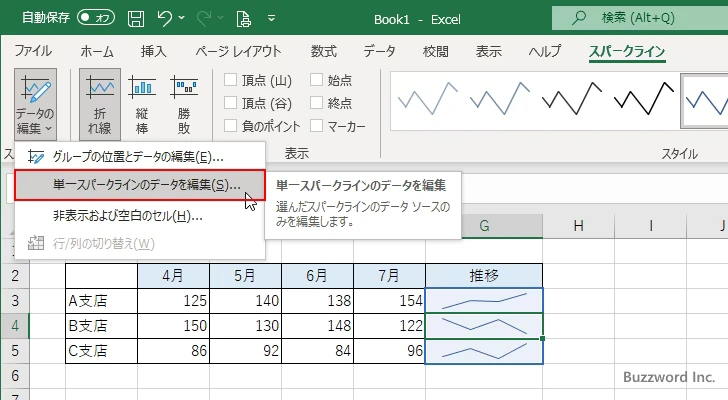
Task: Switch to the 挿入 tab
Action: point(154,51)
